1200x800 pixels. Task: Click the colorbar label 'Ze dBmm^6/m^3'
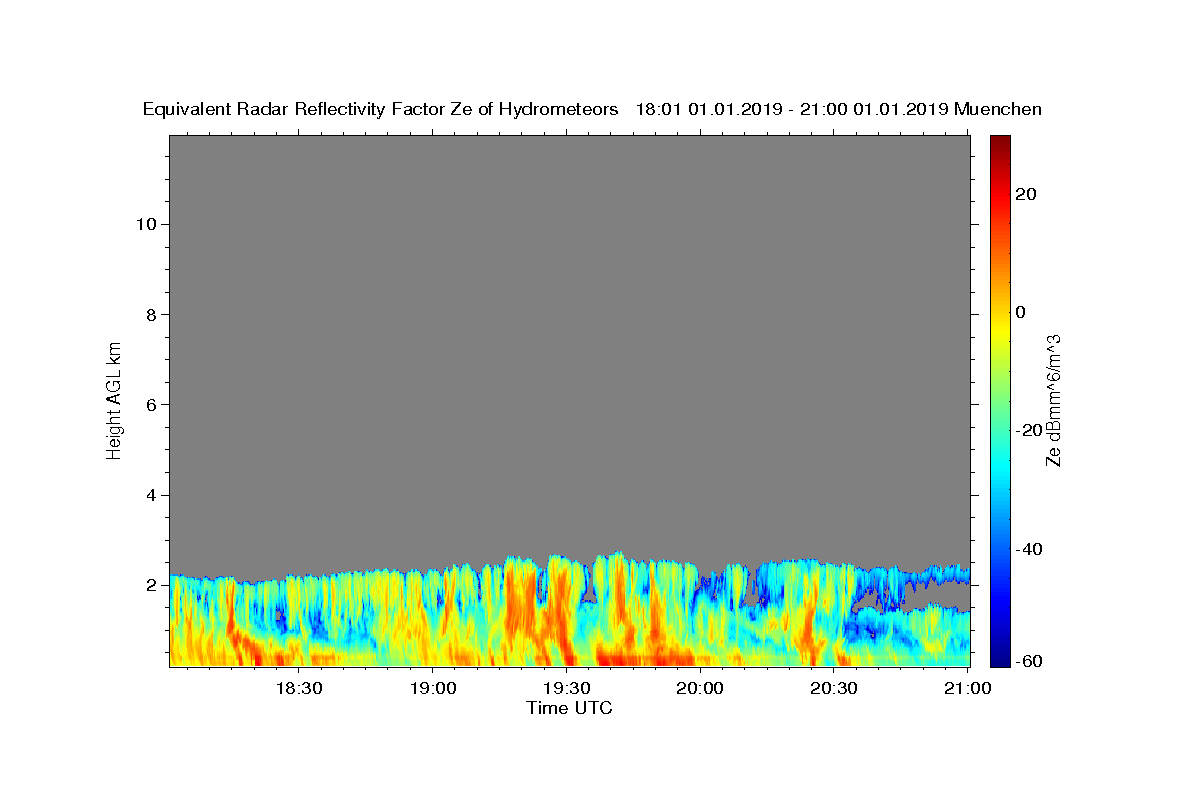click(1053, 400)
